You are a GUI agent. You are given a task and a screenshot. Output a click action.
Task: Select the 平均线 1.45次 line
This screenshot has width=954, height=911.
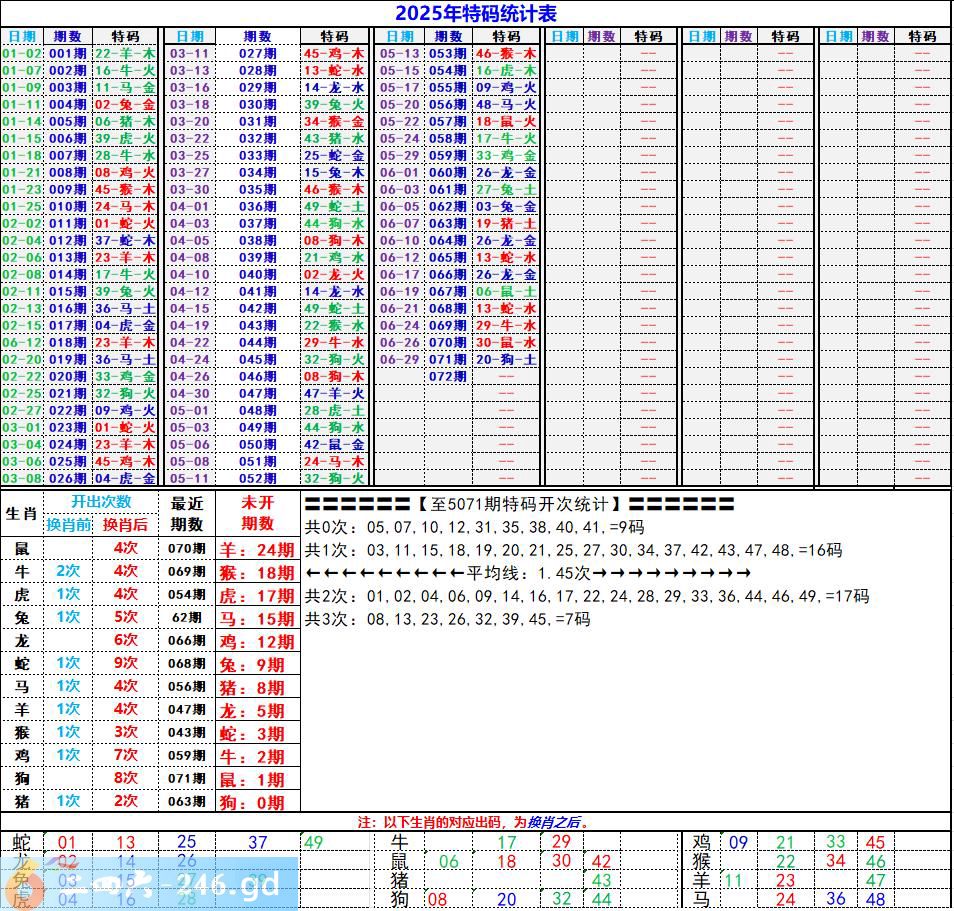[527, 573]
